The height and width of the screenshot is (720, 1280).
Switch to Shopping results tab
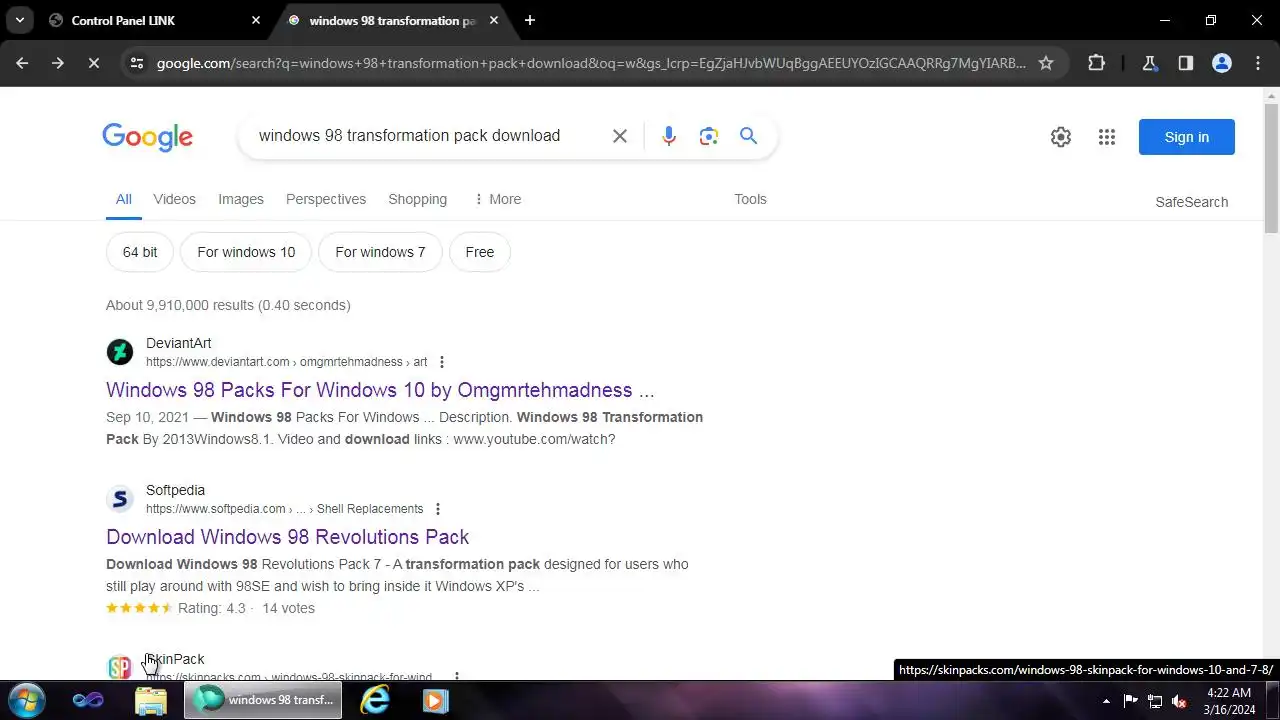(x=418, y=199)
